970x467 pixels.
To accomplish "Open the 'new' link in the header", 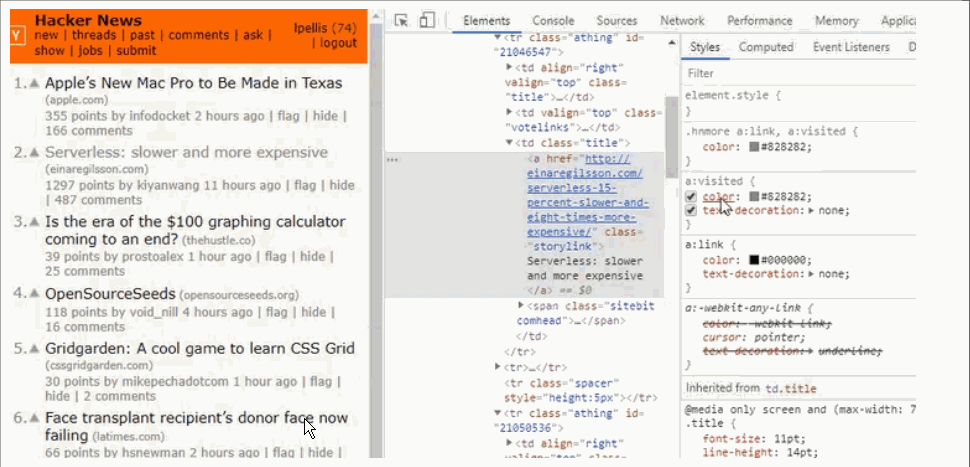I will click(x=46, y=35).
